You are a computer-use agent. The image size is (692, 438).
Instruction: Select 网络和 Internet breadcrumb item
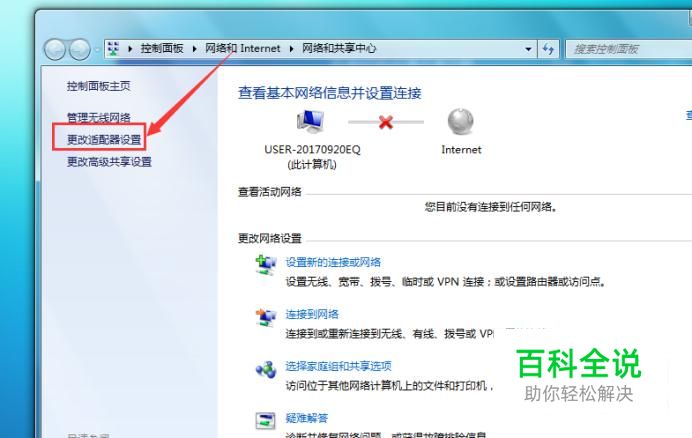(x=242, y=48)
